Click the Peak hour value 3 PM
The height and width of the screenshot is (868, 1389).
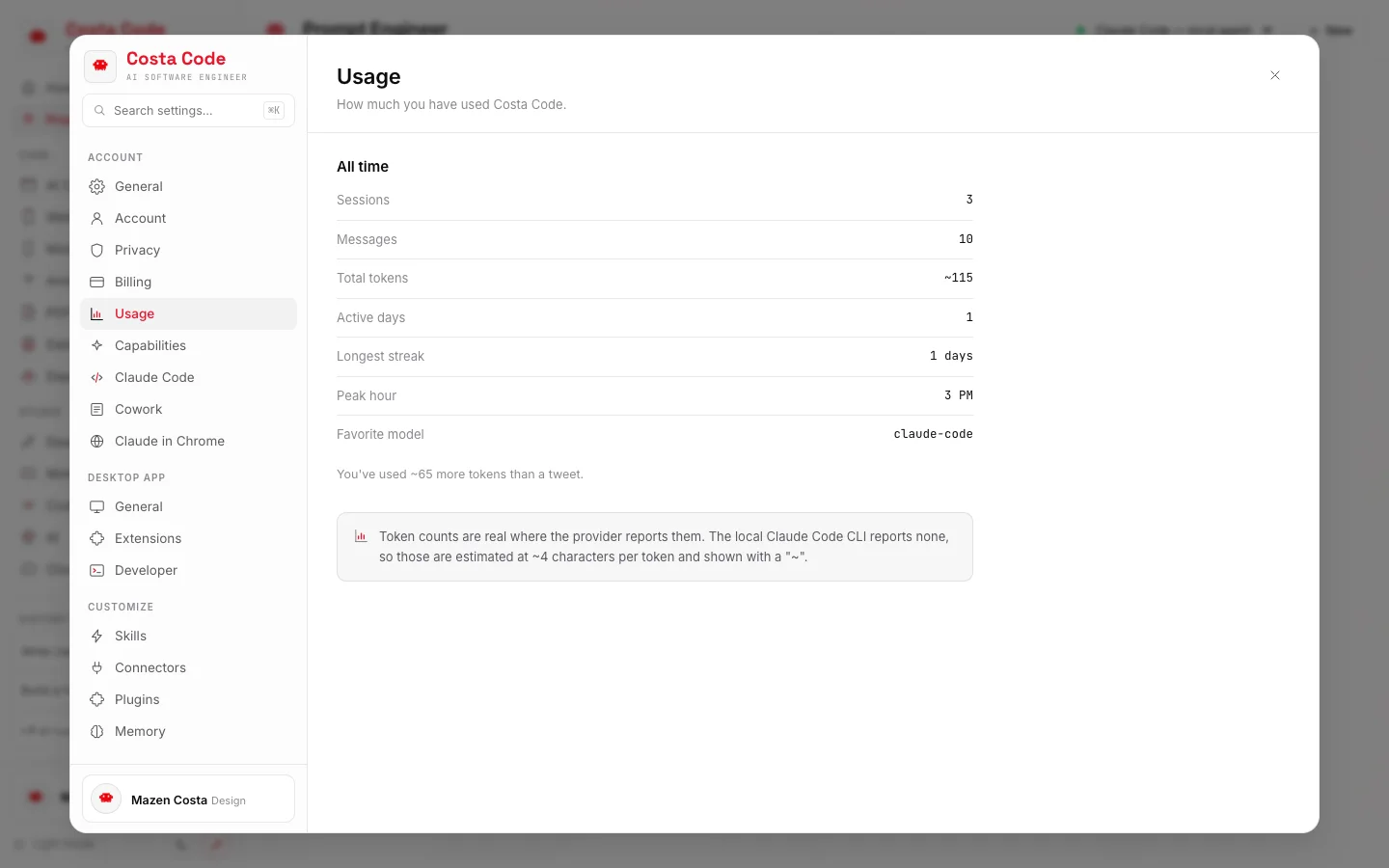(x=959, y=395)
